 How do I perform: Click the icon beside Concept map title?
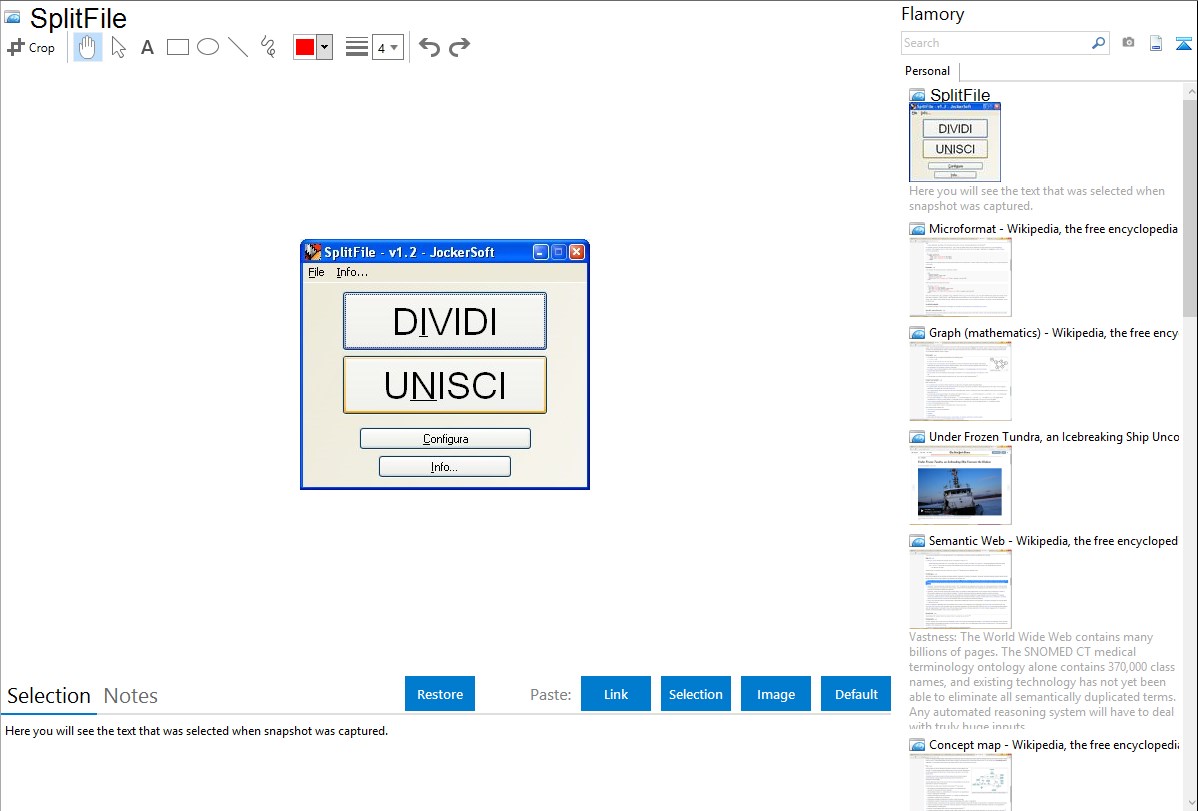coord(917,745)
